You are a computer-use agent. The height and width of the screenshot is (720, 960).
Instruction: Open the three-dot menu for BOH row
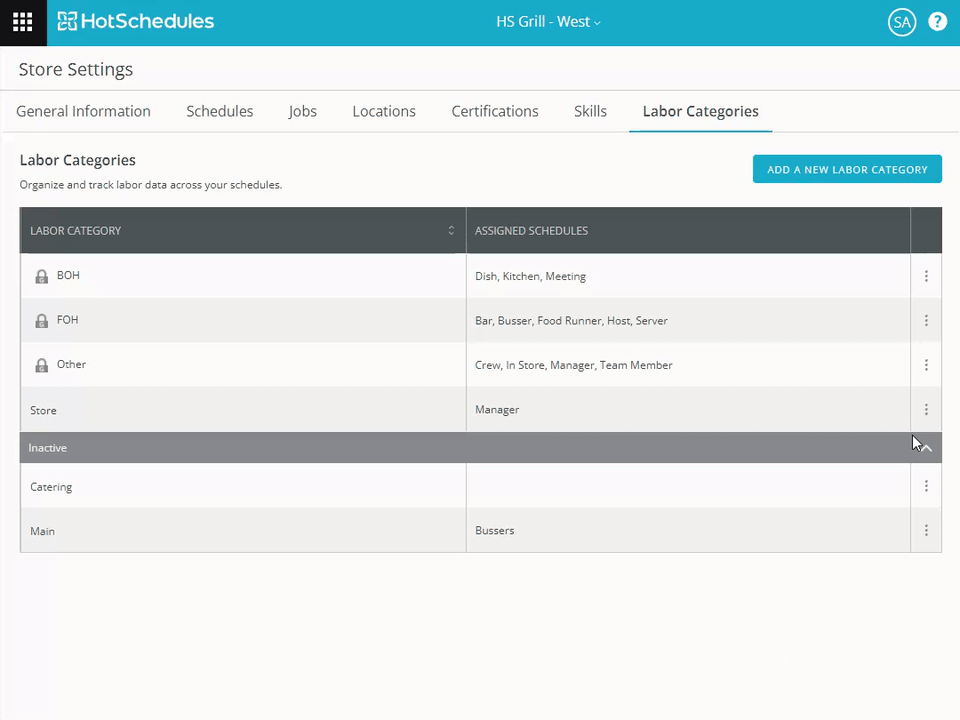pyautogui.click(x=926, y=276)
